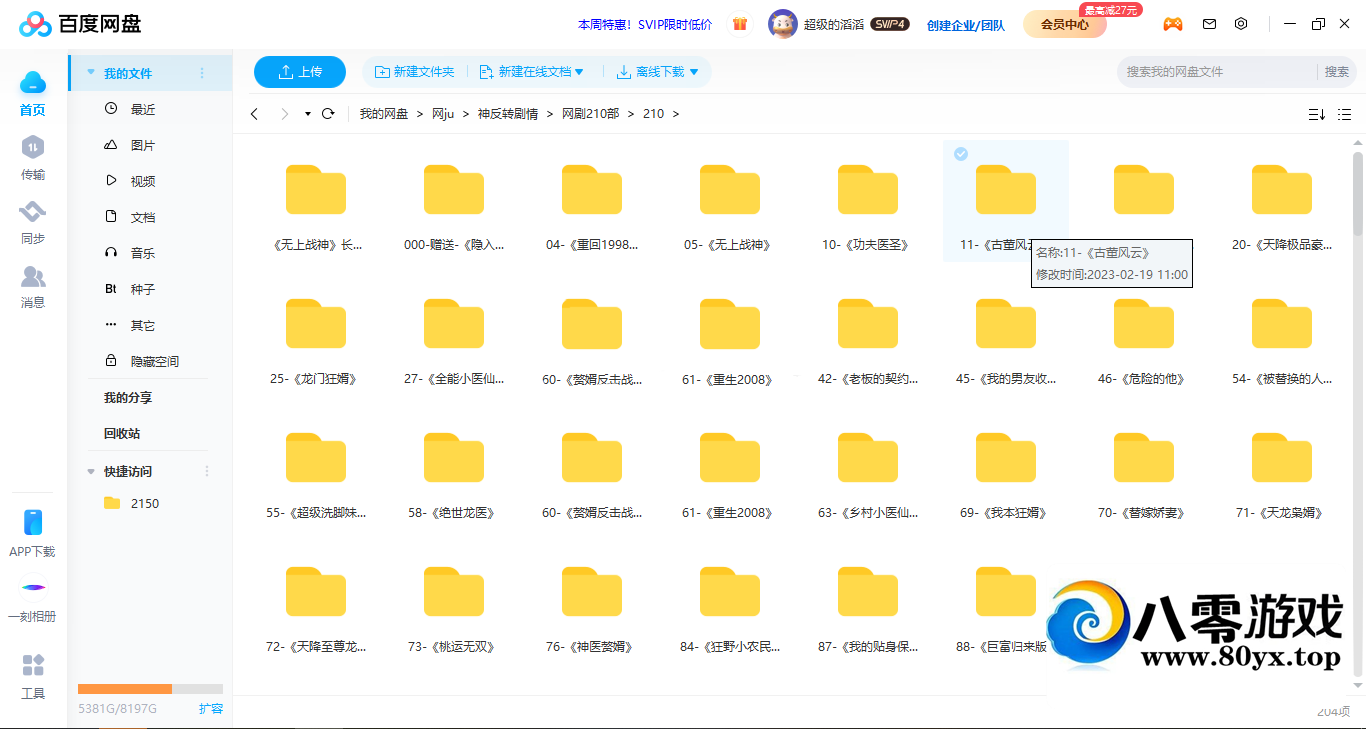
Task: Click the user avatar icon
Action: (x=783, y=24)
